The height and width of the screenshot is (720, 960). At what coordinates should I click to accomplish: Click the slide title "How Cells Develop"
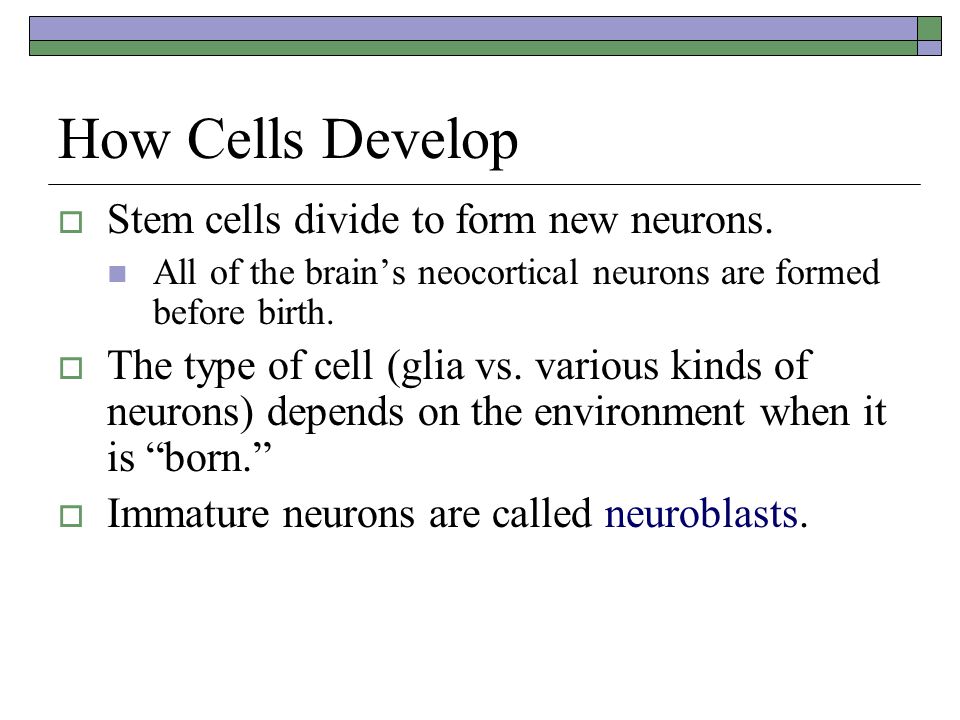coord(288,142)
